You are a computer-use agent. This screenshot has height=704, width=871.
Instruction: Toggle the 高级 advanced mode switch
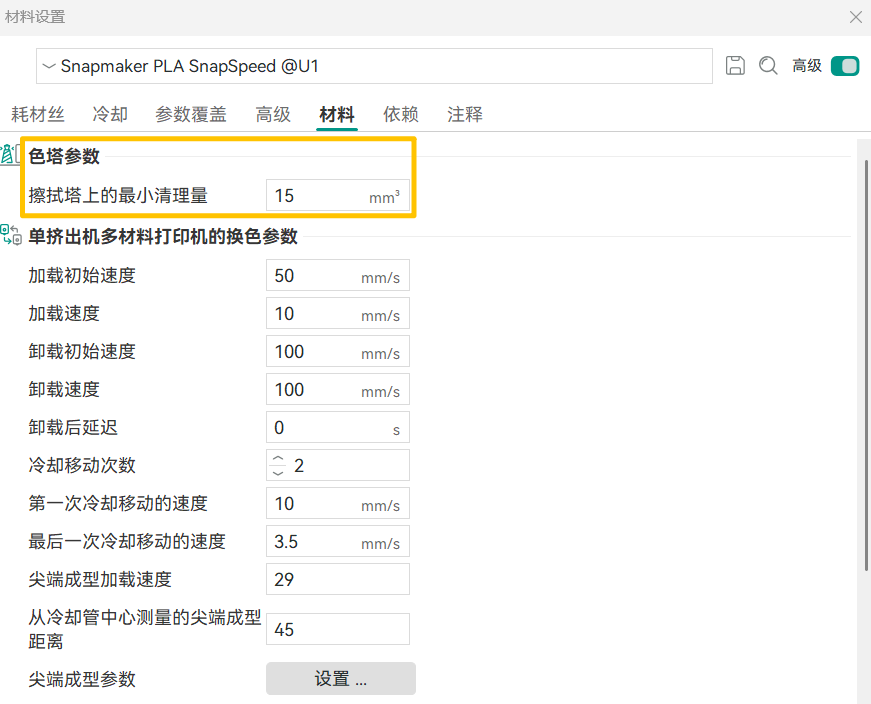pyautogui.click(x=845, y=66)
